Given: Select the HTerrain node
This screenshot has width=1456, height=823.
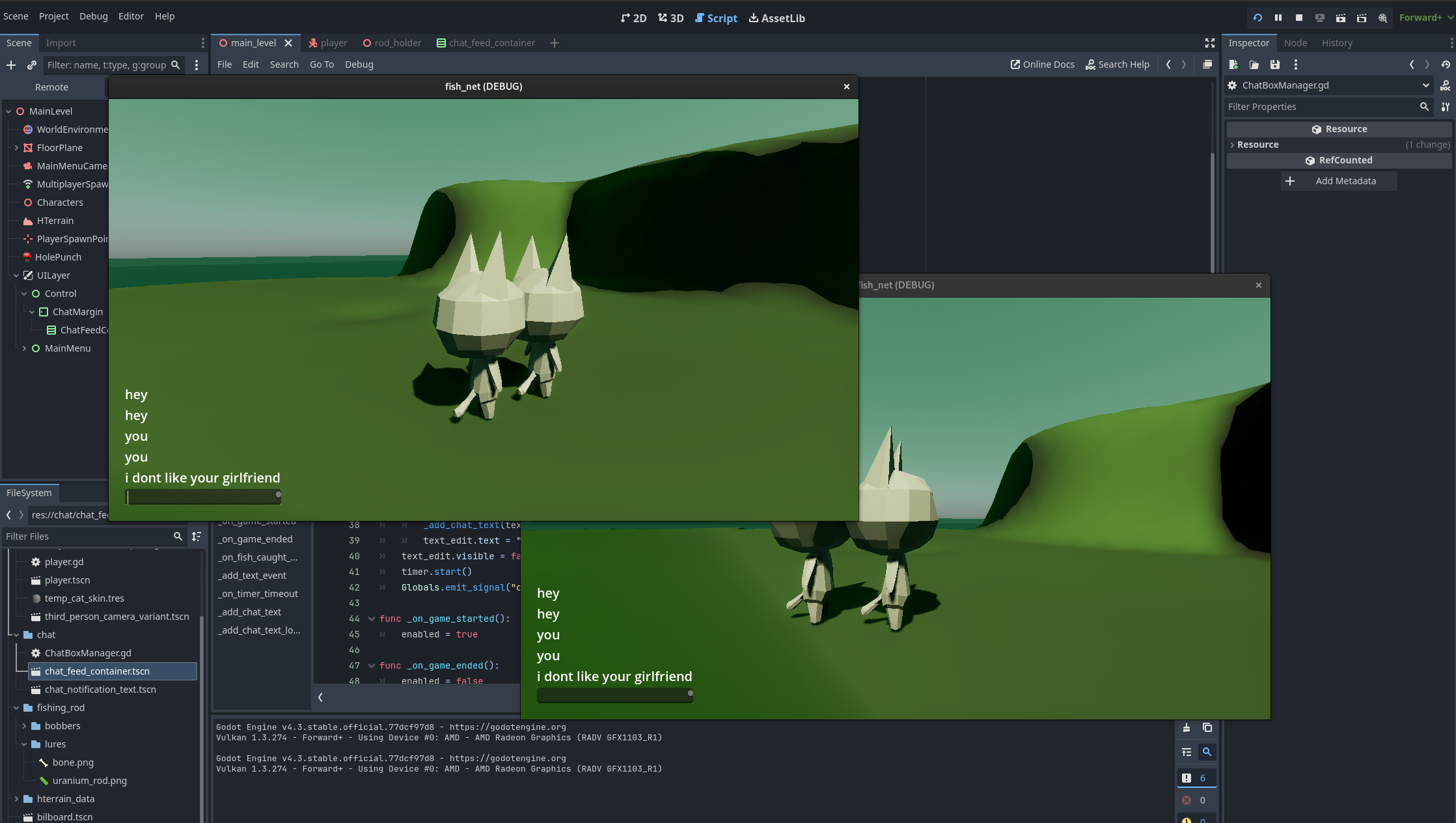Looking at the screenshot, I should (x=55, y=221).
